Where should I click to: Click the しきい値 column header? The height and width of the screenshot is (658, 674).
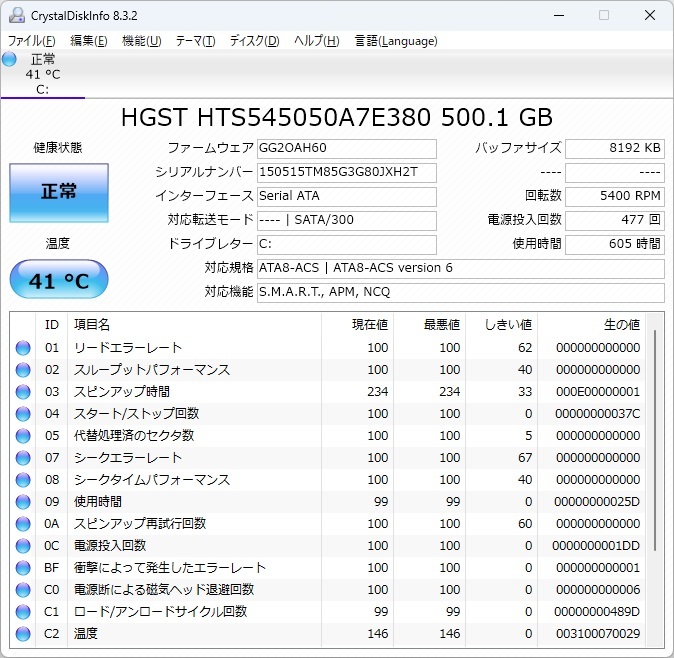click(502, 325)
